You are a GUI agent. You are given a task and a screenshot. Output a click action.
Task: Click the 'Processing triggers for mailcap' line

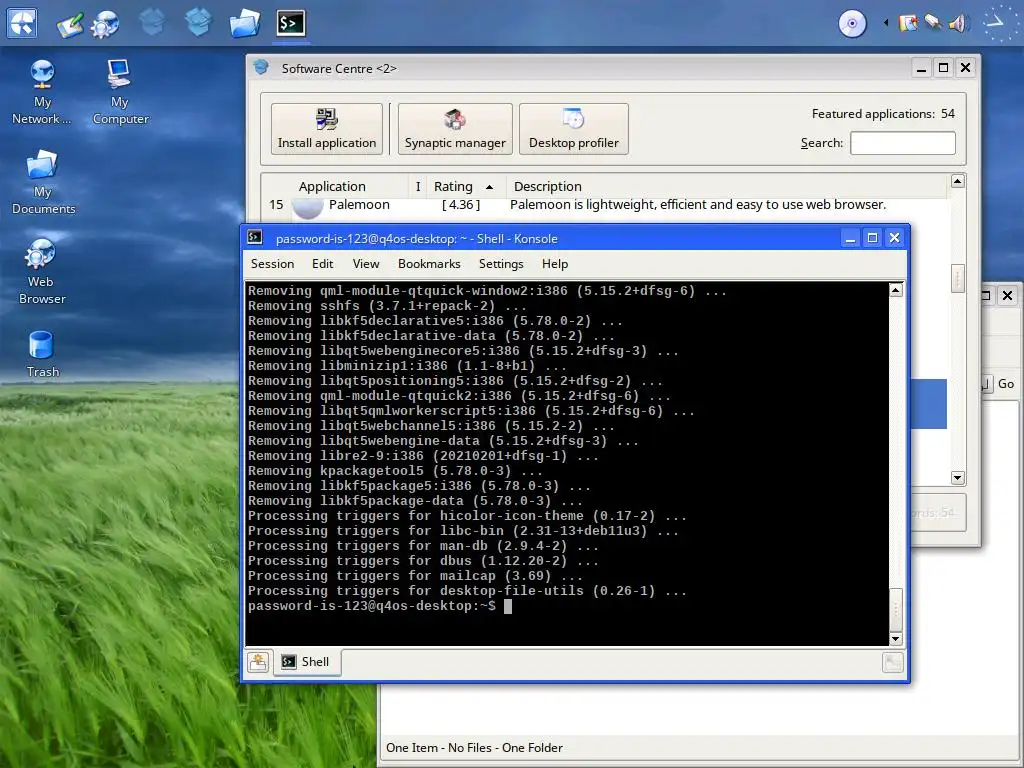coord(415,576)
